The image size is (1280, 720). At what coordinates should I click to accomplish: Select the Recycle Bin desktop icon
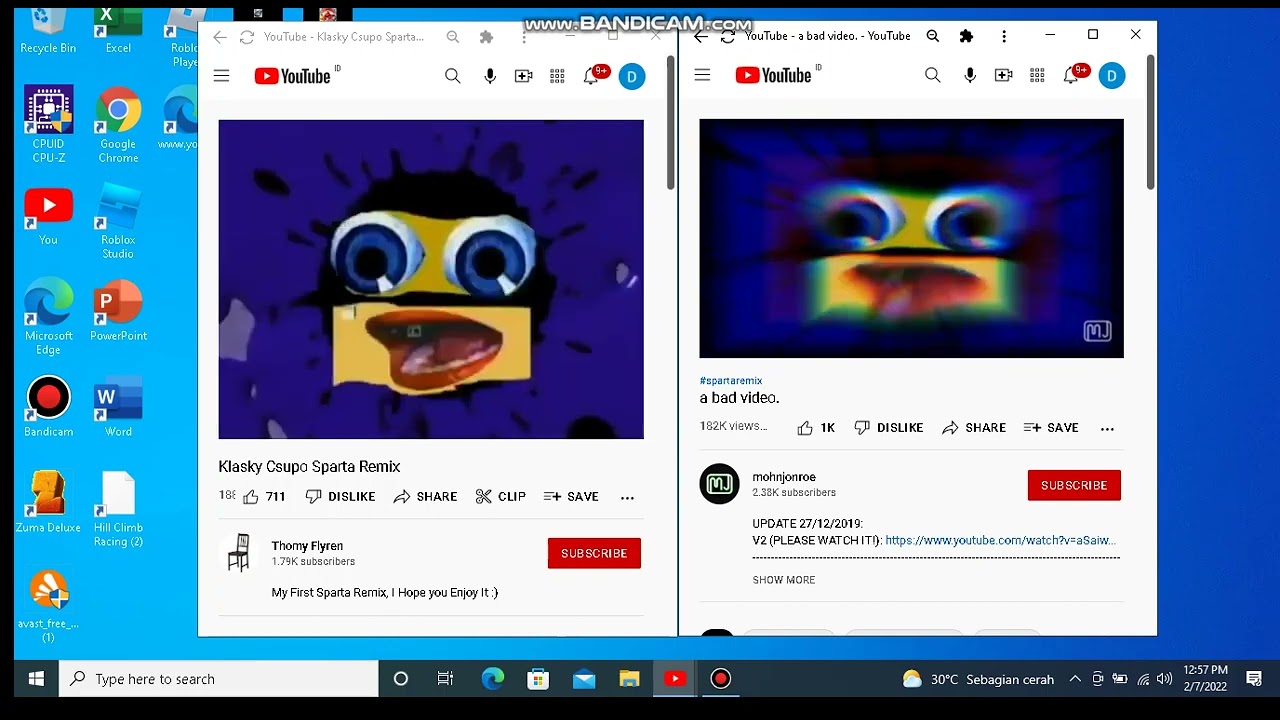coord(48,30)
